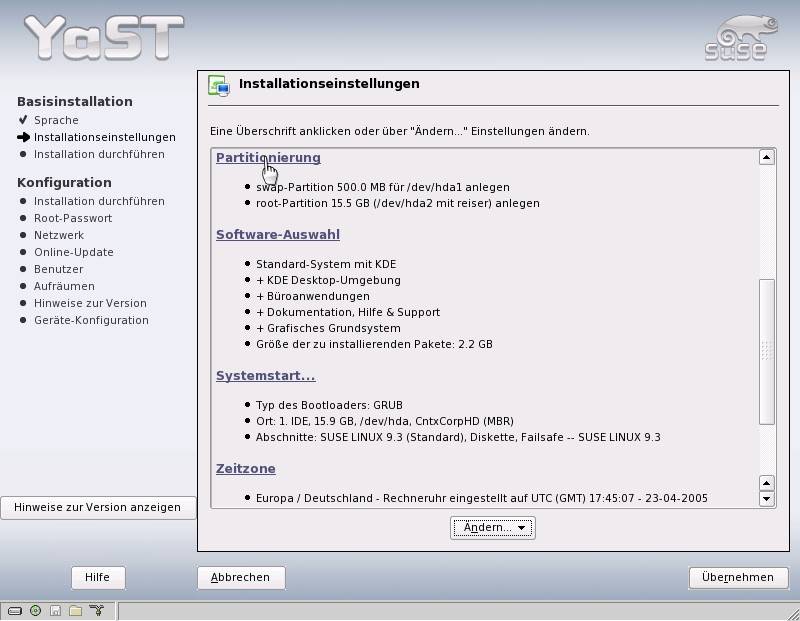Select Installation durchführen under Basisinstallation
800x621 pixels.
tap(99, 154)
